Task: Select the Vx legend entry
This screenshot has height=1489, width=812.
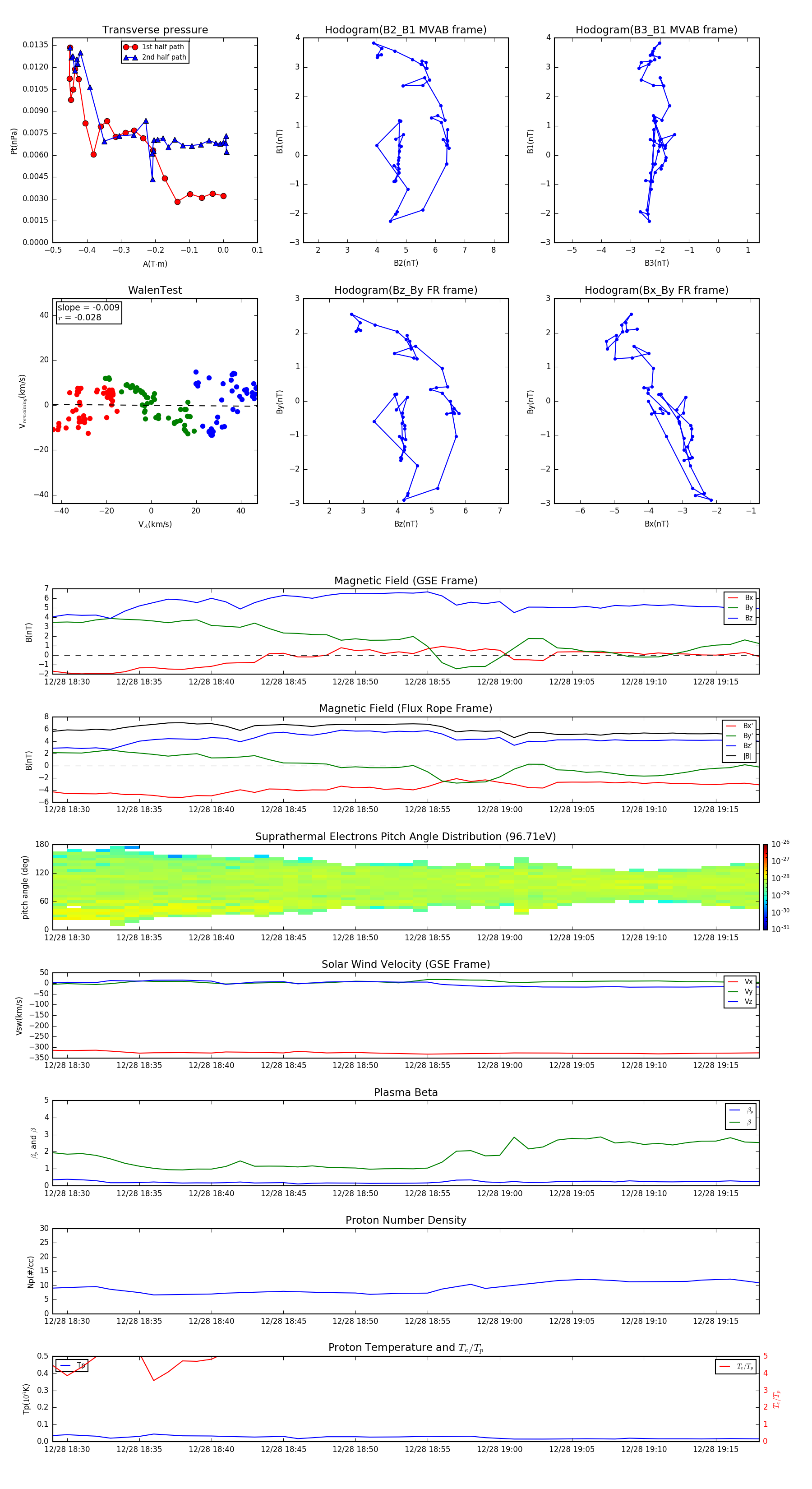Action: point(740,981)
